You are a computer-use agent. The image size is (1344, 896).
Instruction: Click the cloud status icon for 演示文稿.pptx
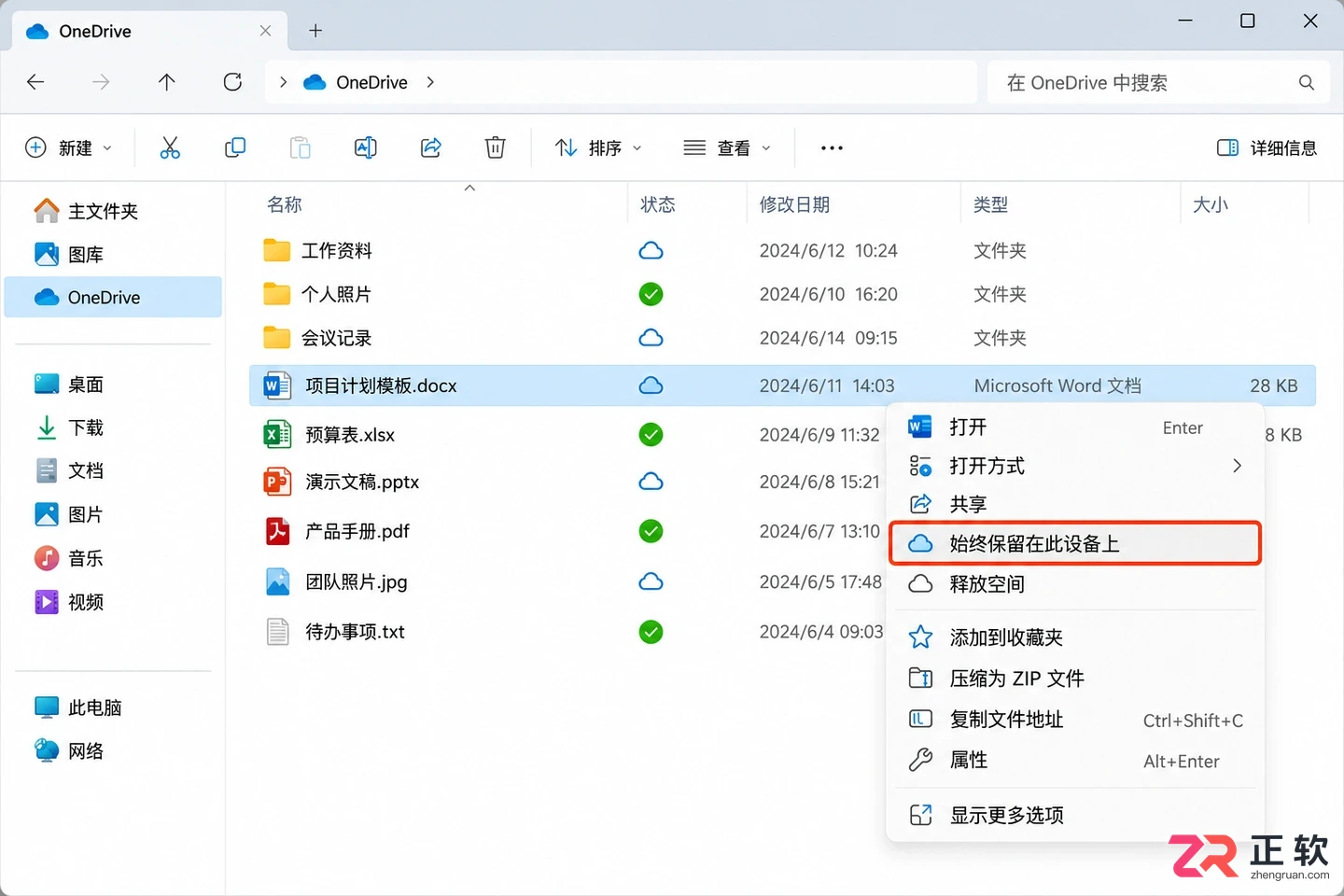(651, 482)
